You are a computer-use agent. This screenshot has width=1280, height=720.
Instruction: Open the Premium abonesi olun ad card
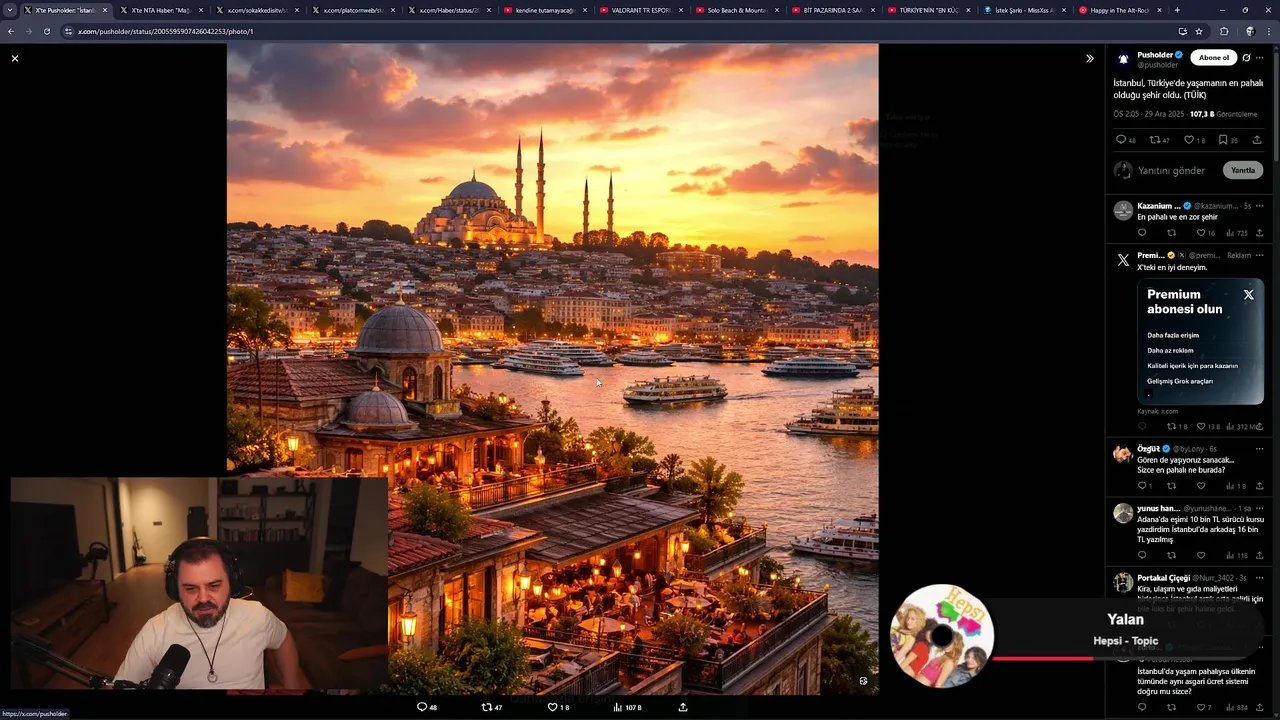[1200, 341]
